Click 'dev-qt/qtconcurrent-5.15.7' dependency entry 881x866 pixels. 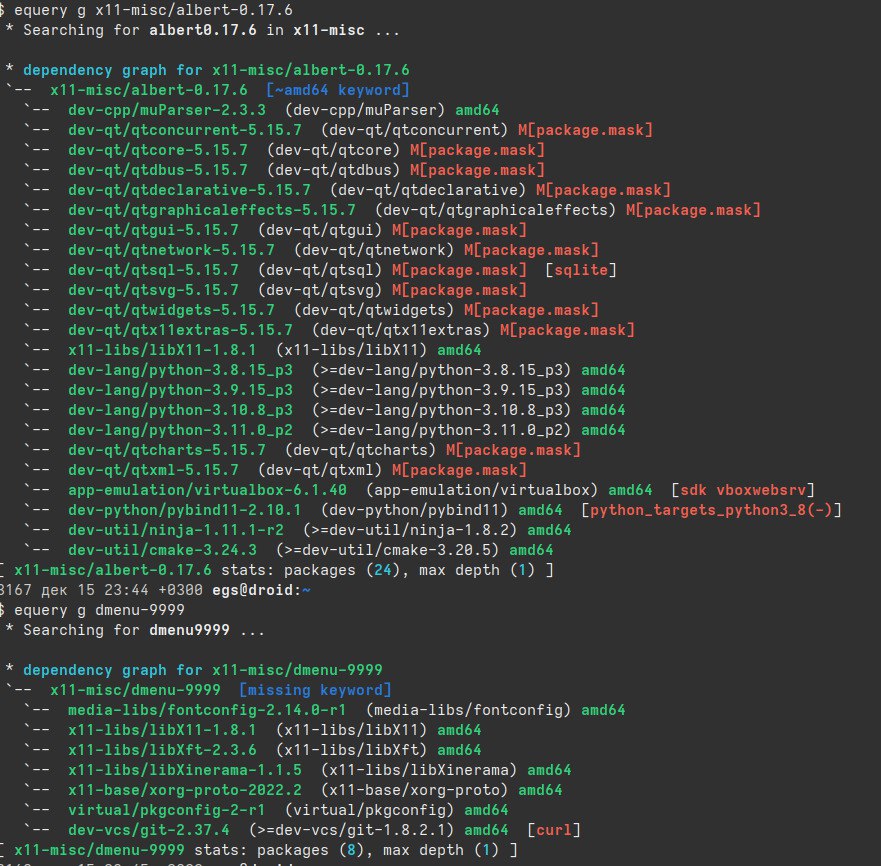click(185, 130)
